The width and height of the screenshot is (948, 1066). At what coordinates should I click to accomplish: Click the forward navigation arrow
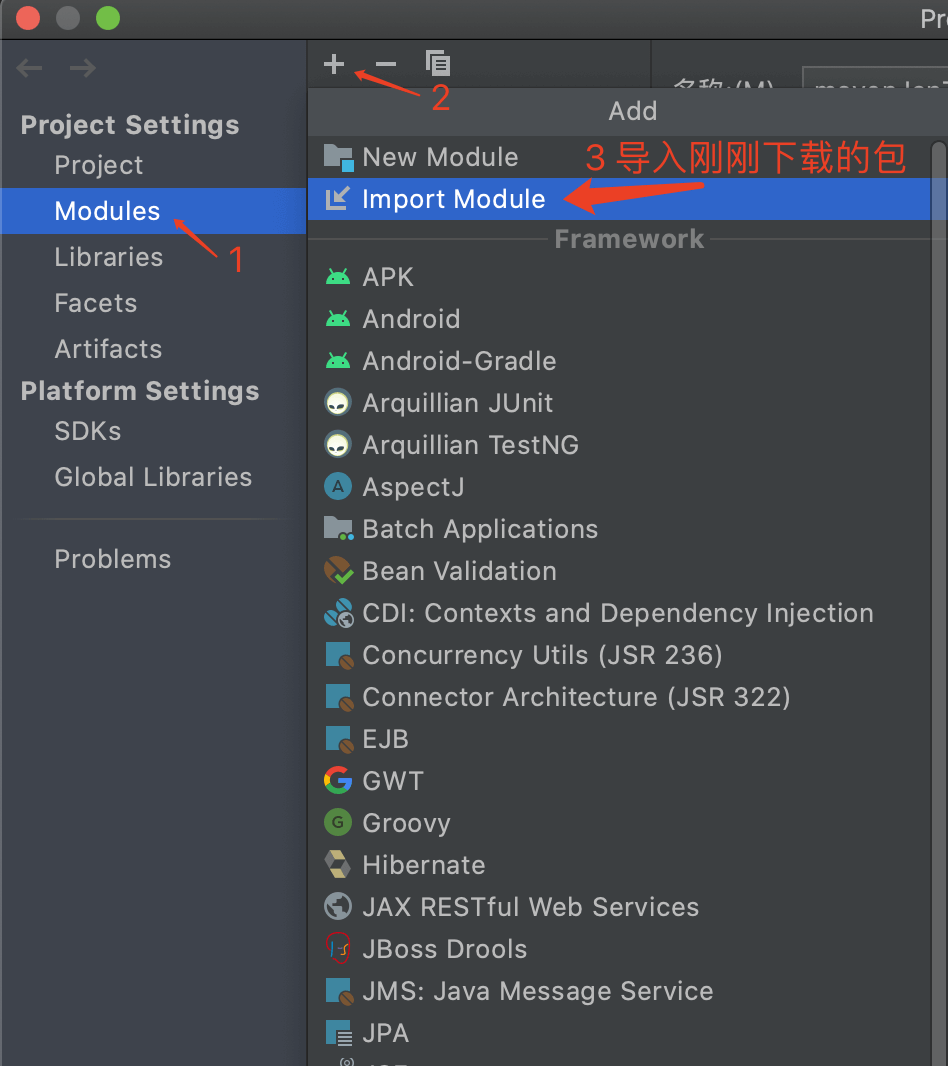83,68
